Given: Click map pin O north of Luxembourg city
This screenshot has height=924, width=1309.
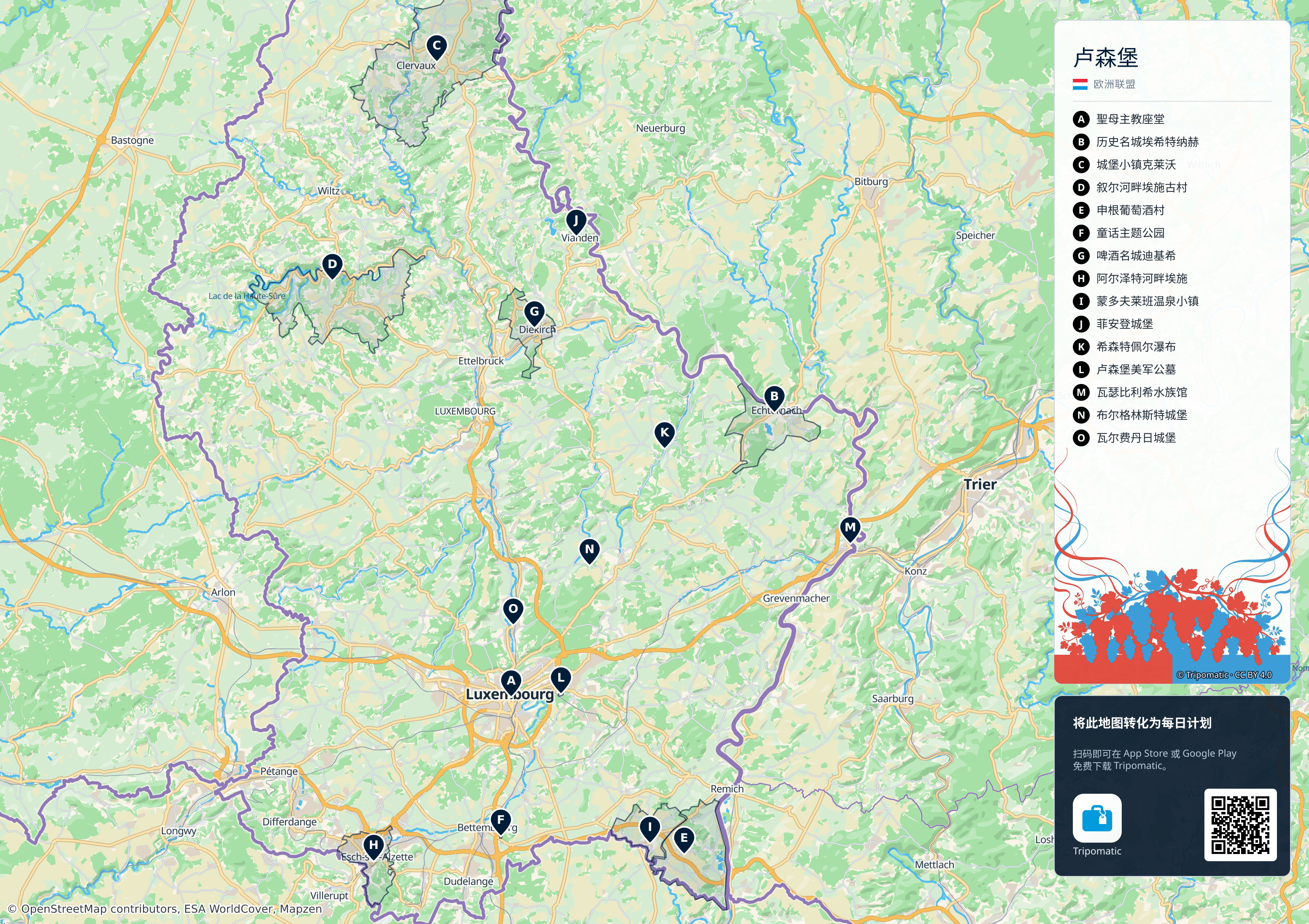Looking at the screenshot, I should pos(513,610).
